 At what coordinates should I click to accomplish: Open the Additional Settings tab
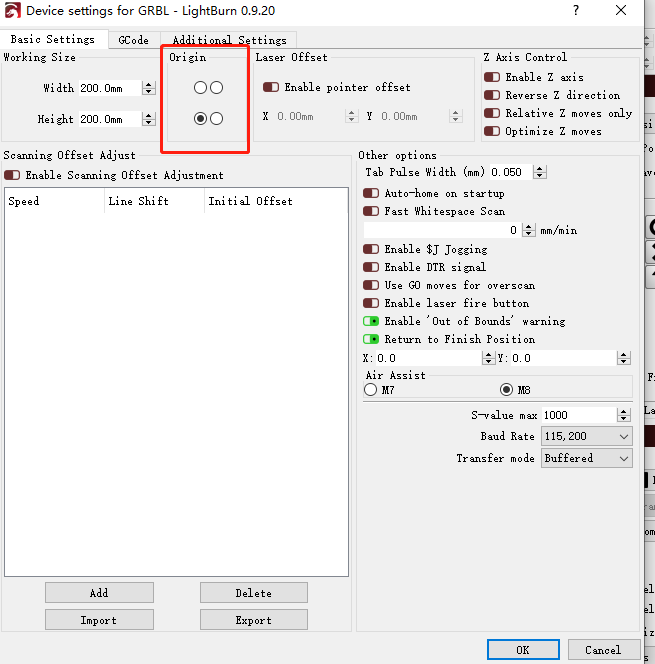[x=229, y=40]
